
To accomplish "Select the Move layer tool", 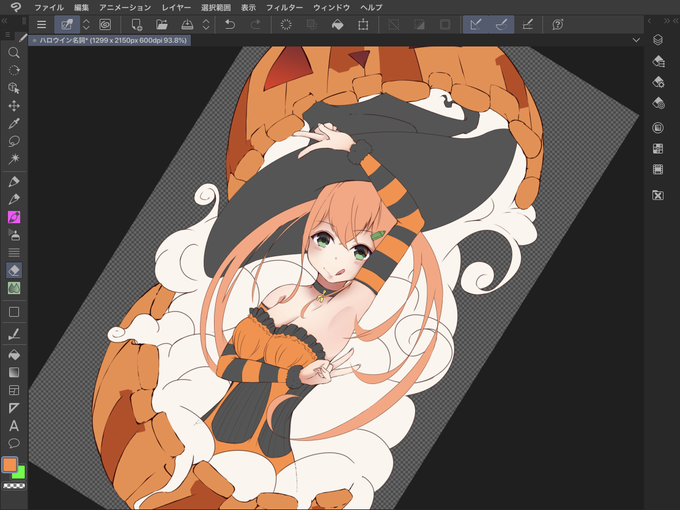I will [x=14, y=106].
